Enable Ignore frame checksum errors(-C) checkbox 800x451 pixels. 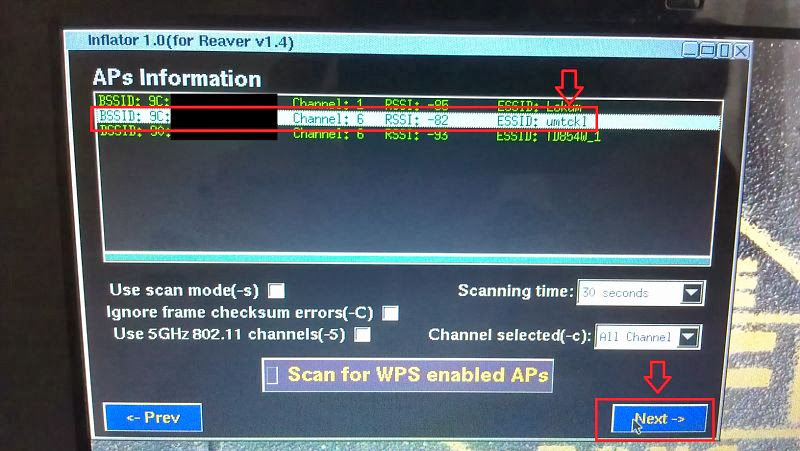point(390,313)
